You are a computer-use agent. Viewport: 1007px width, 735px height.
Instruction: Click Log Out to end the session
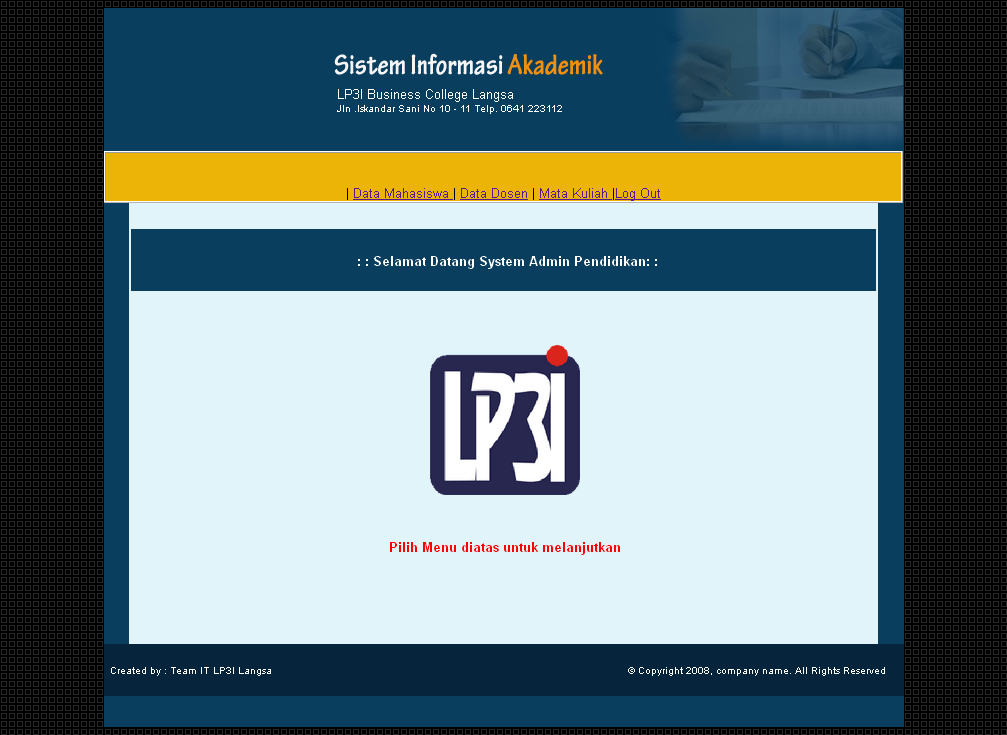(x=638, y=193)
